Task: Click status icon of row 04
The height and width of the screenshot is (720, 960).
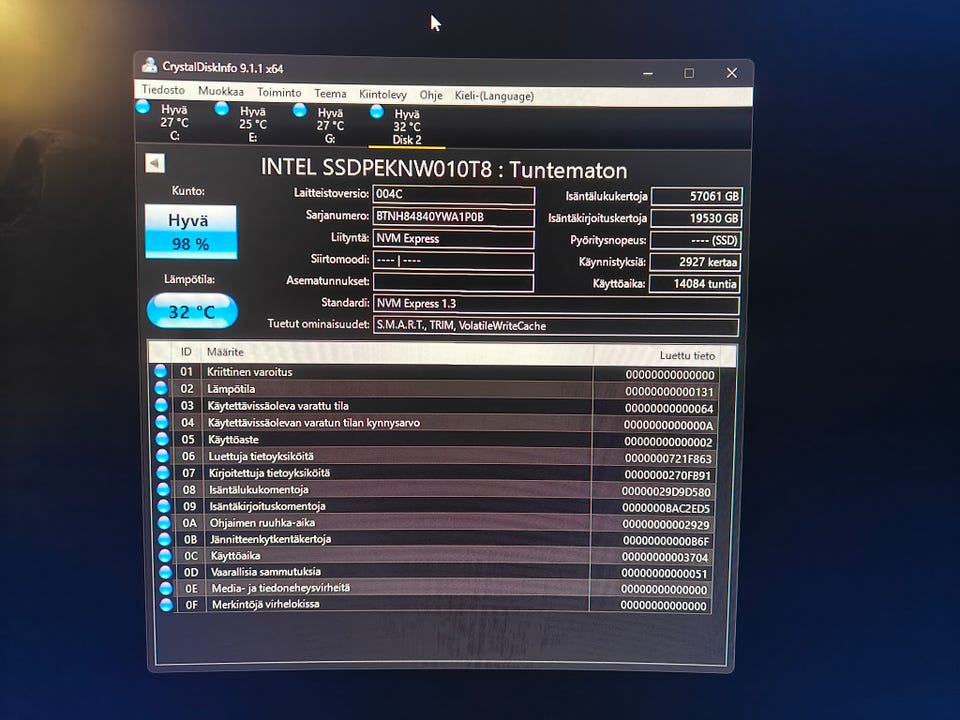Action: click(162, 422)
